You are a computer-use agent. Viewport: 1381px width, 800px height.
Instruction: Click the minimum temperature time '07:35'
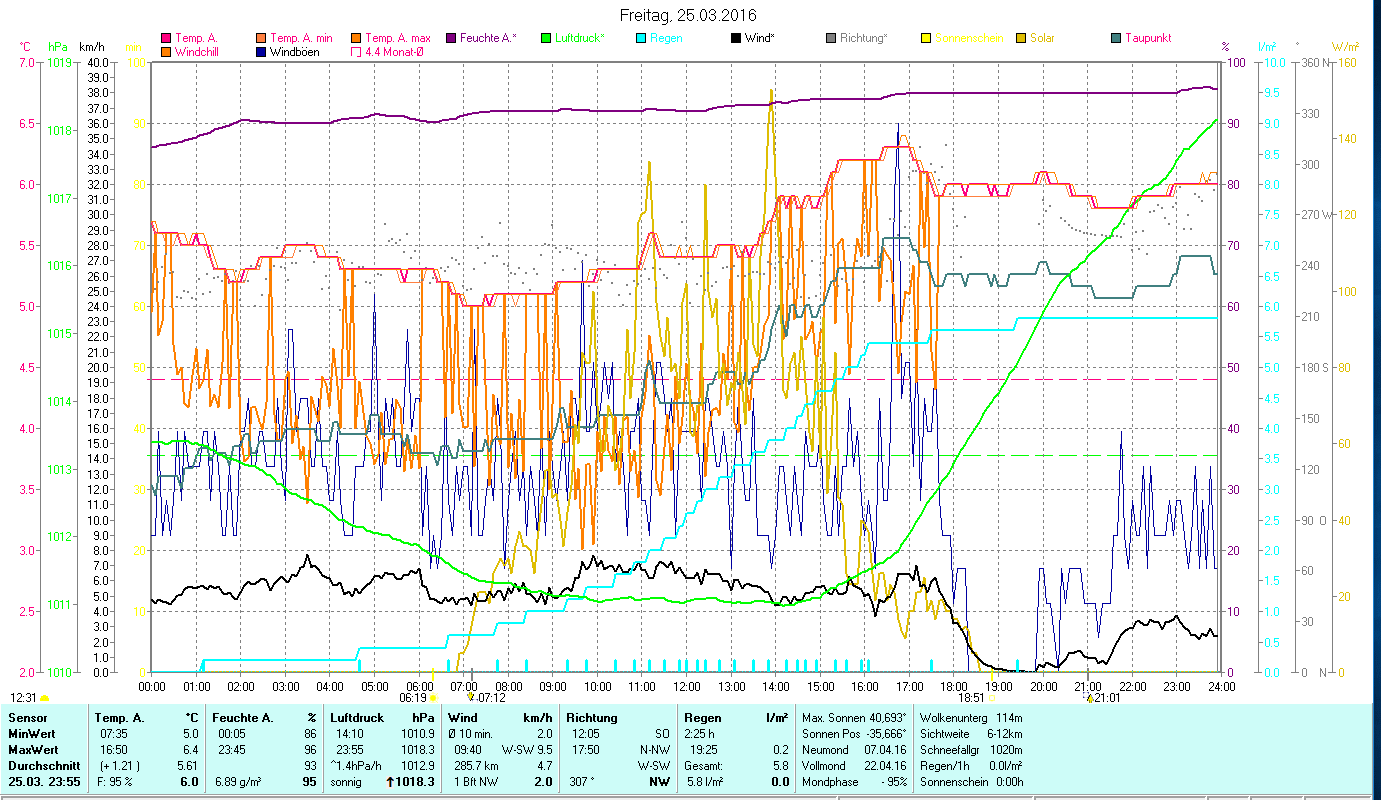point(114,734)
